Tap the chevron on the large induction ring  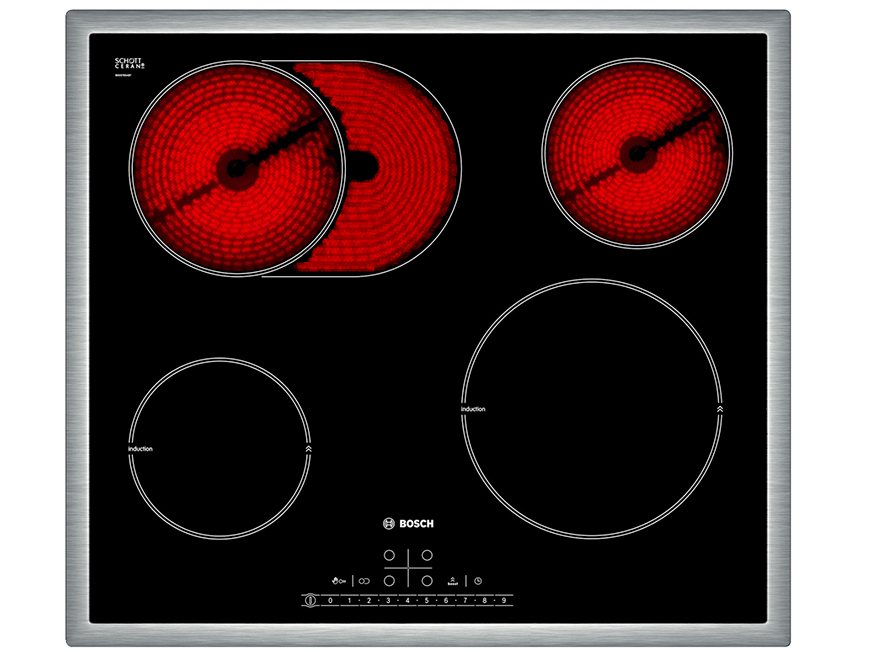click(x=719, y=409)
